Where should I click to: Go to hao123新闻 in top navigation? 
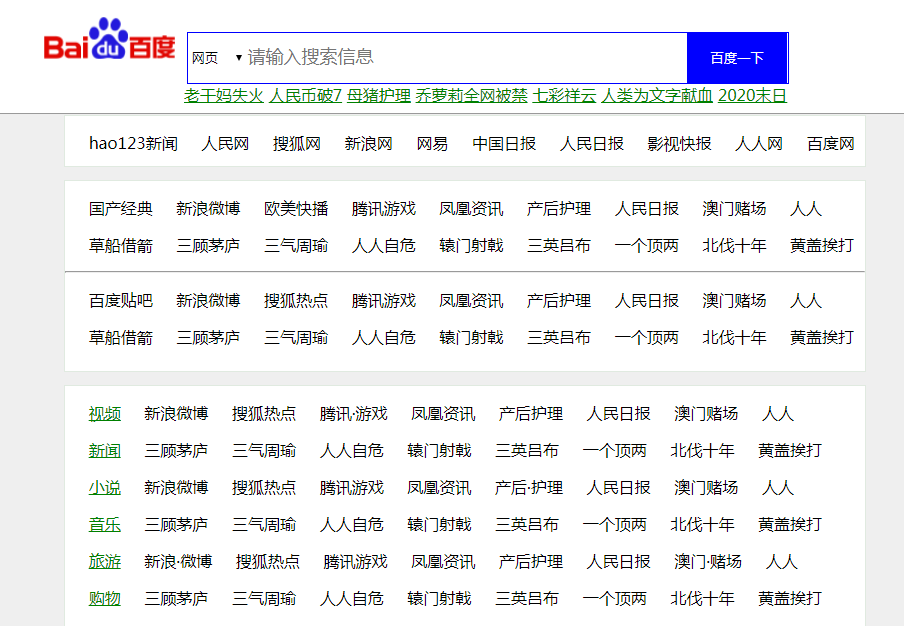point(133,144)
